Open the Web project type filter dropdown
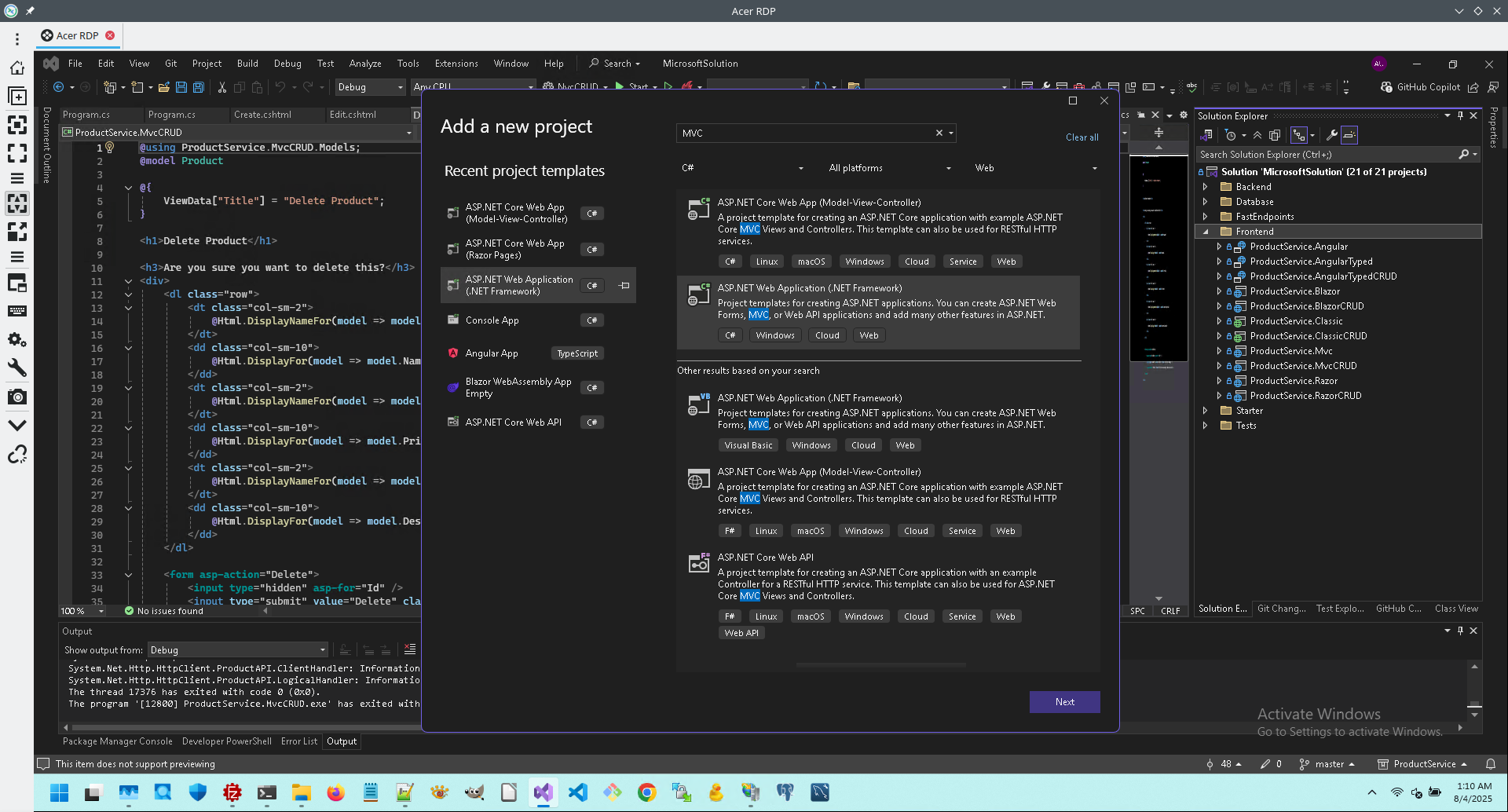Image resolution: width=1508 pixels, height=812 pixels. 1036,168
